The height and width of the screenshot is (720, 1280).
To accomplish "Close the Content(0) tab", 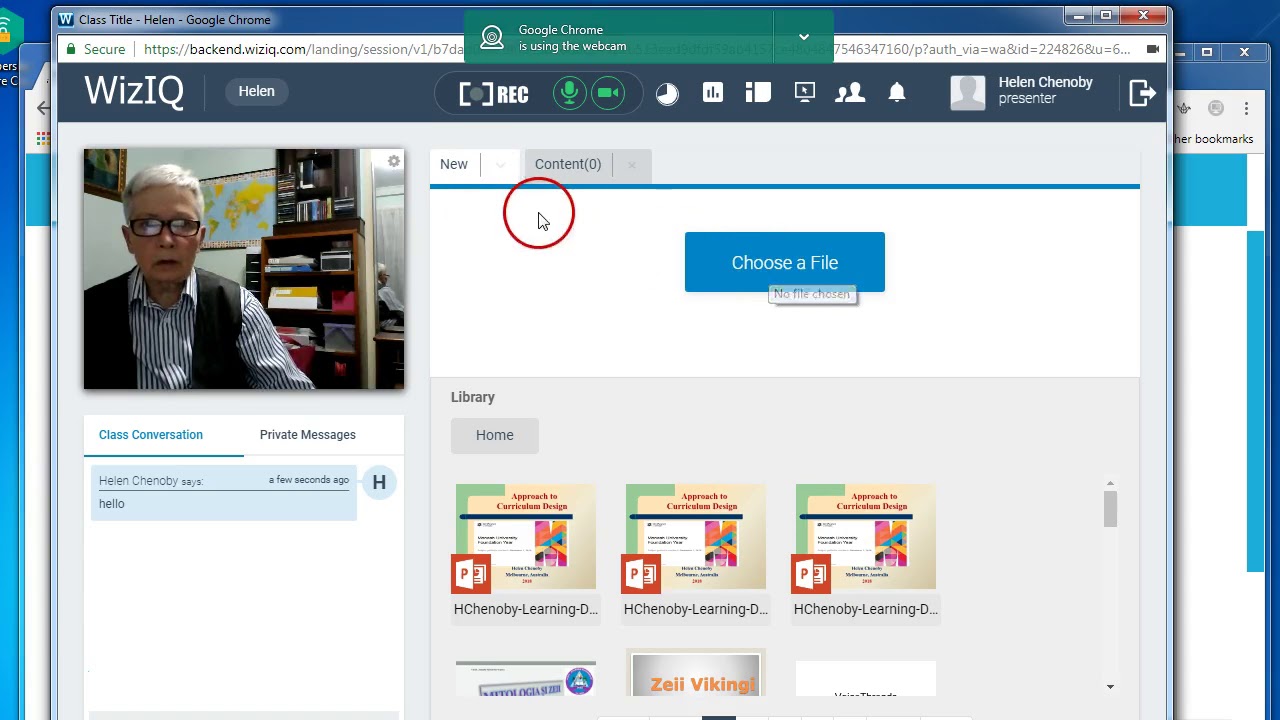I will coord(631,165).
